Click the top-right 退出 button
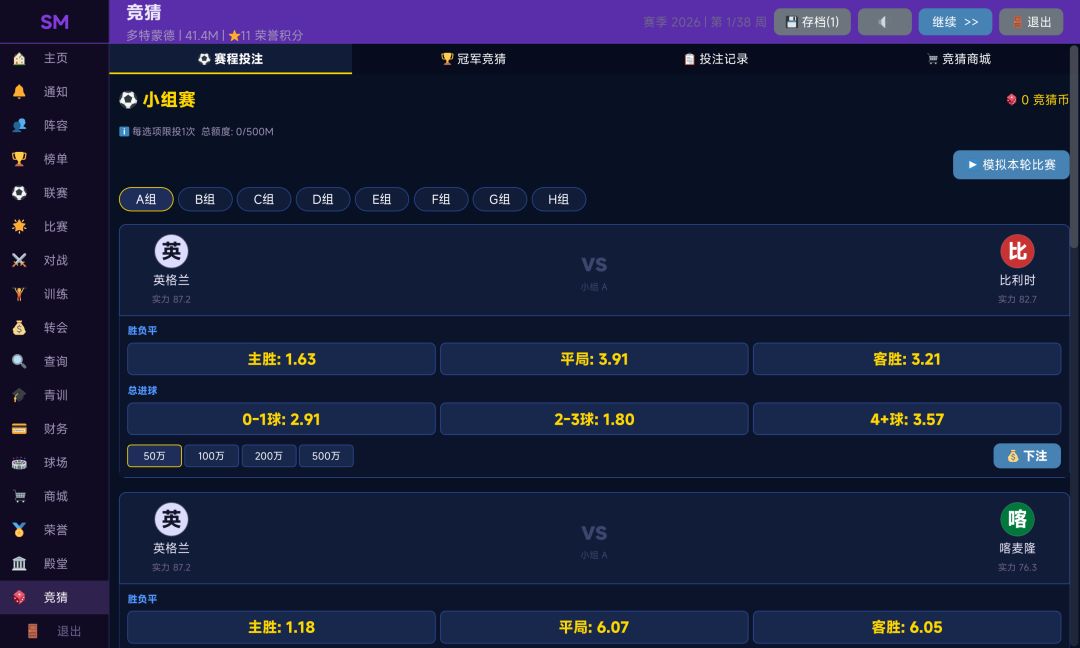 [1031, 22]
